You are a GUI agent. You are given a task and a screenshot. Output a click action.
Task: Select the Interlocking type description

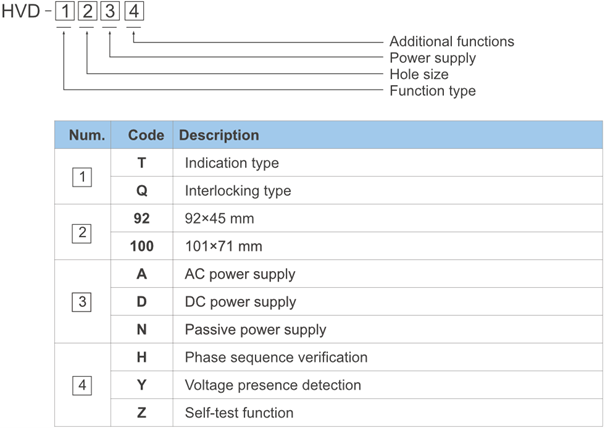click(x=238, y=190)
